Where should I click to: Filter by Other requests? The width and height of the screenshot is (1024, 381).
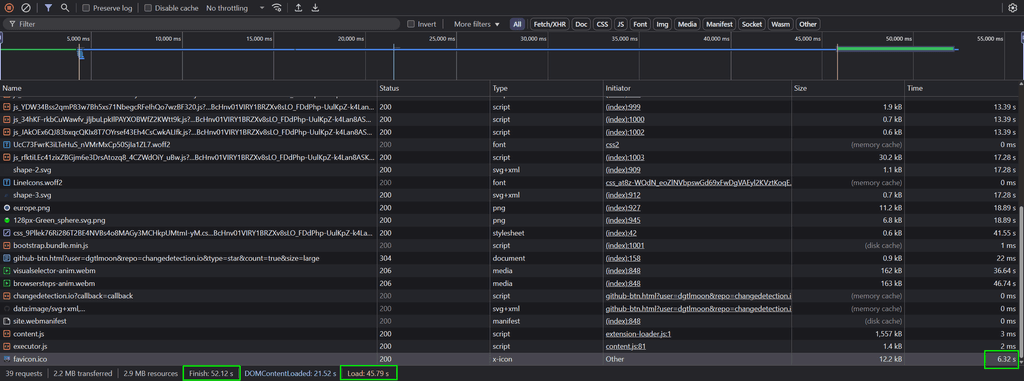(x=808, y=24)
